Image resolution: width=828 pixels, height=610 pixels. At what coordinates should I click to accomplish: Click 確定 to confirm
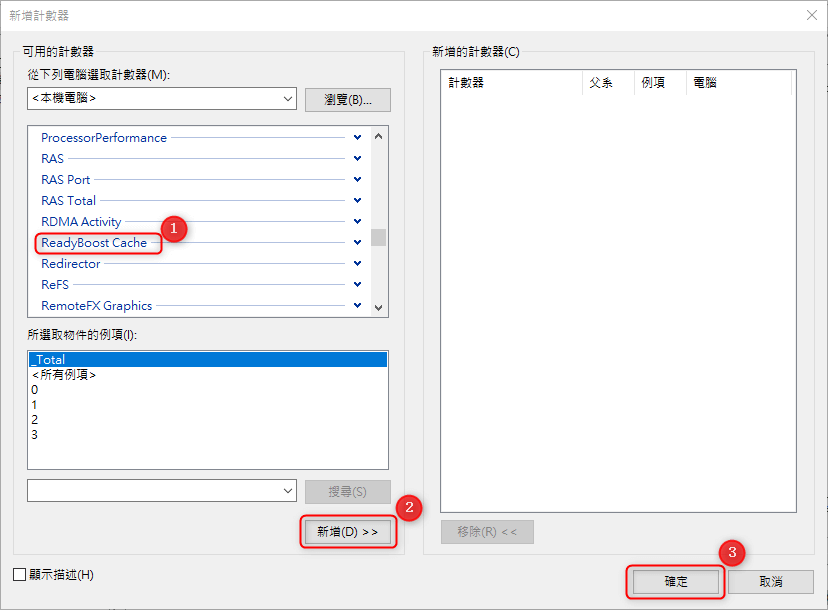[675, 581]
